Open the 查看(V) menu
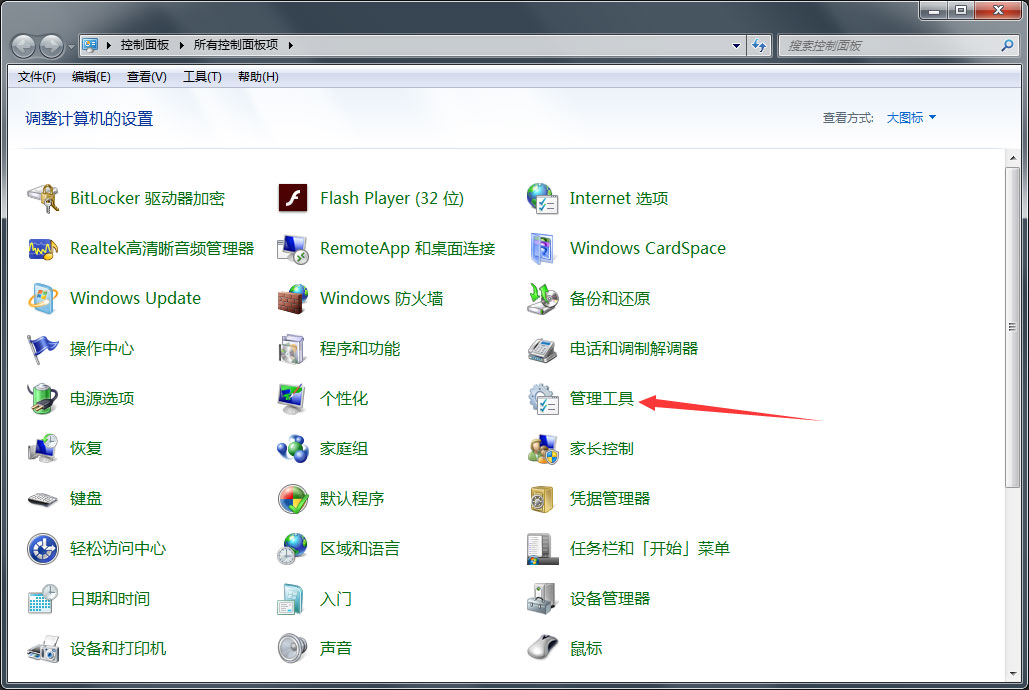Viewport: 1029px width, 690px height. point(146,77)
